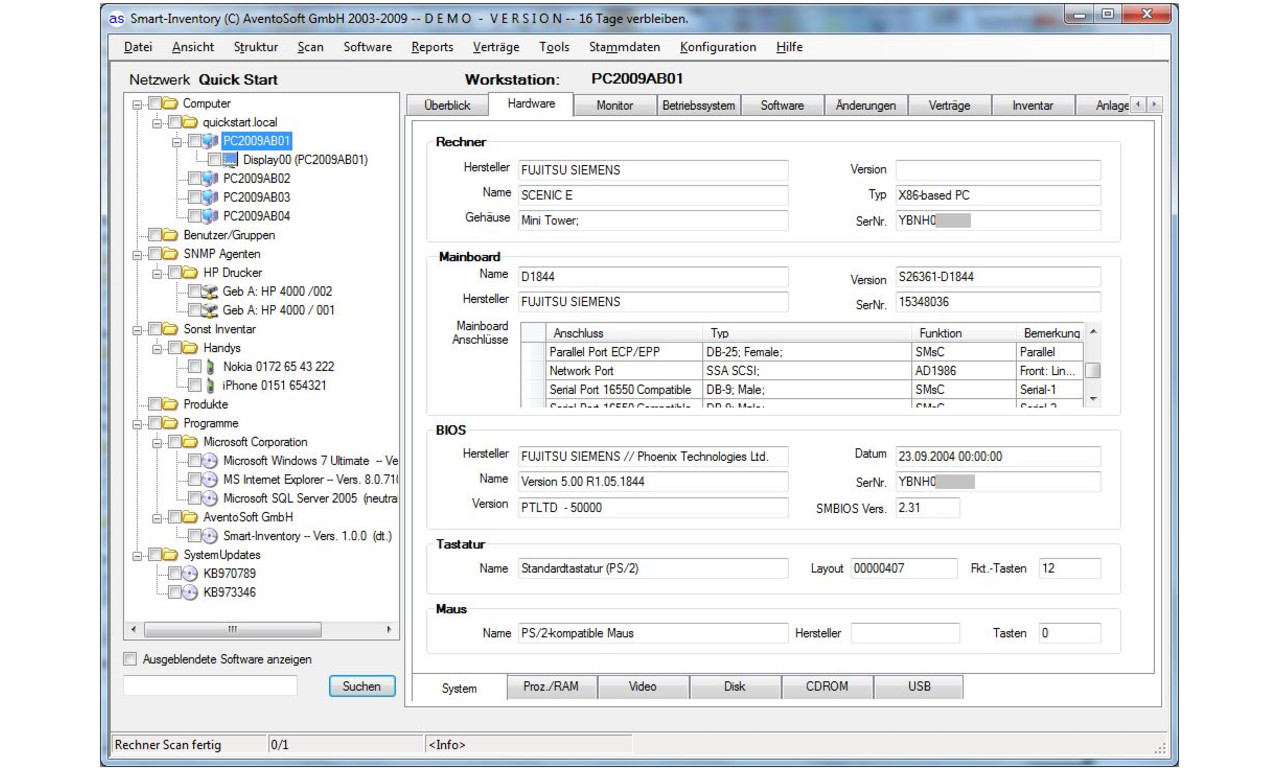The width and height of the screenshot is (1280, 768).
Task: Click the phone icon next to Nokia 0172 65 43 222
Action: [x=210, y=367]
